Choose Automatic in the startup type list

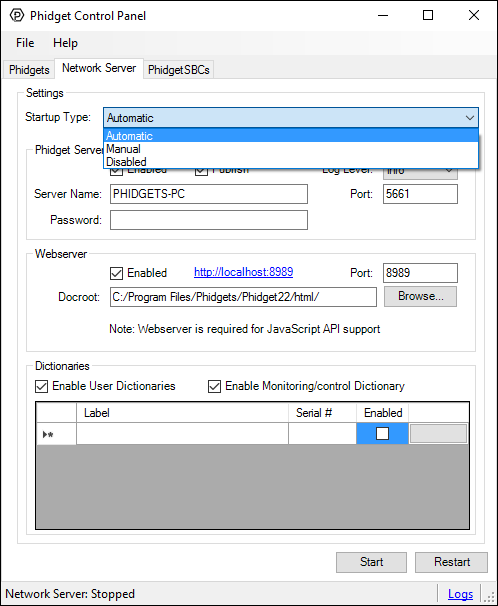tap(291, 136)
